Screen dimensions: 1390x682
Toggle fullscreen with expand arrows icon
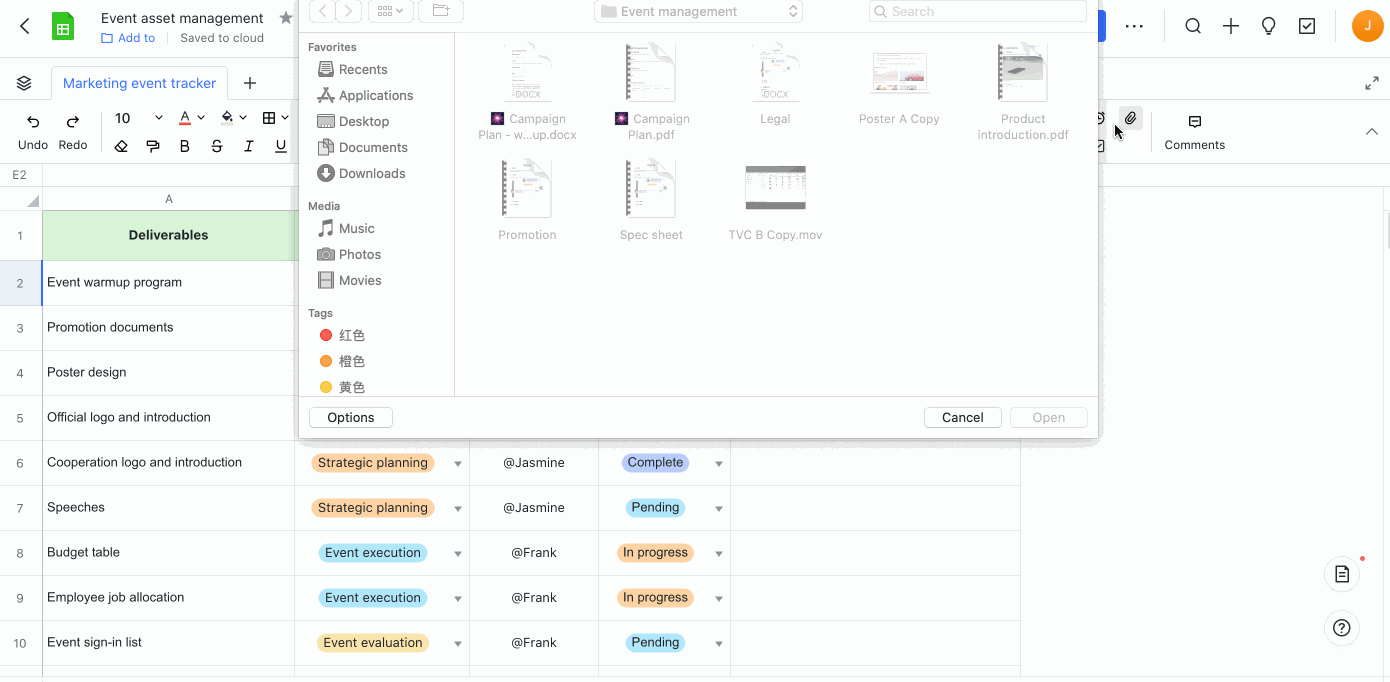click(x=1372, y=84)
